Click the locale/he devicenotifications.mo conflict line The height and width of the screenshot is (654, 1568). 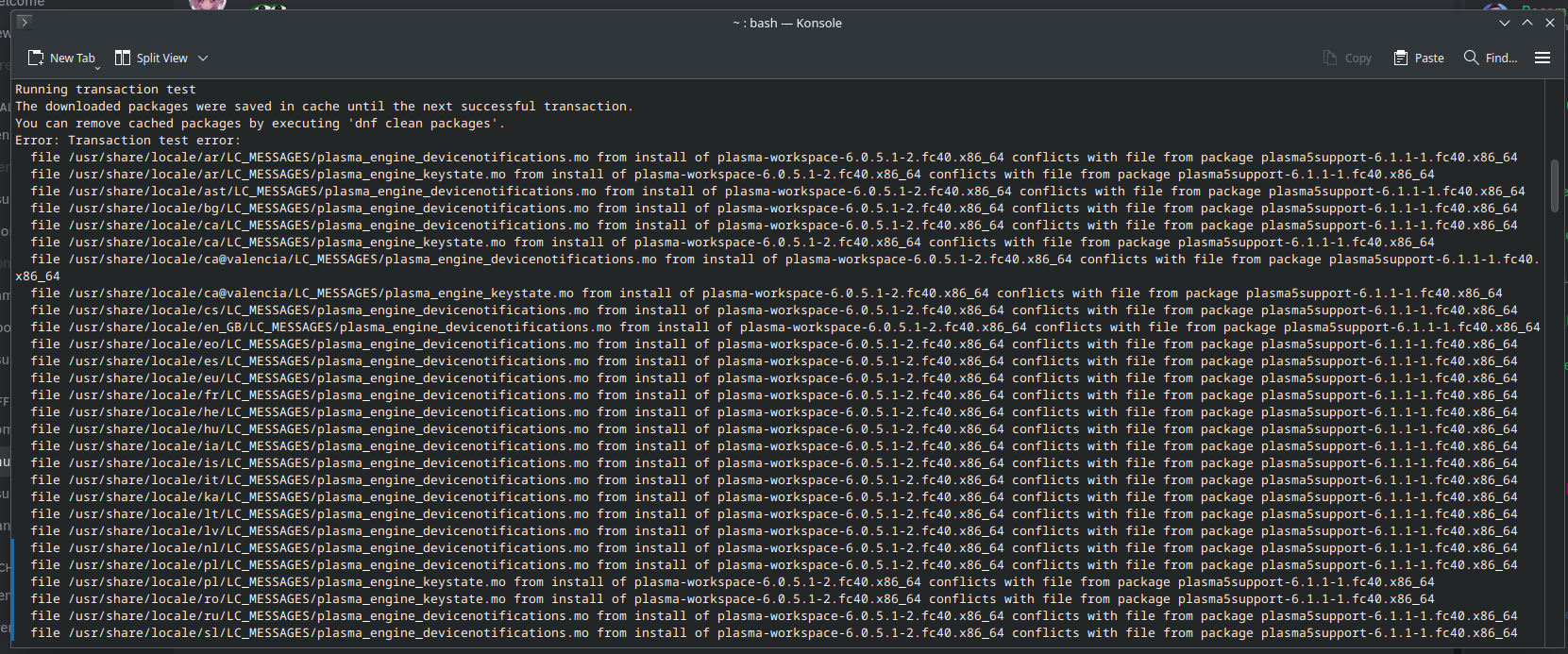(x=774, y=412)
